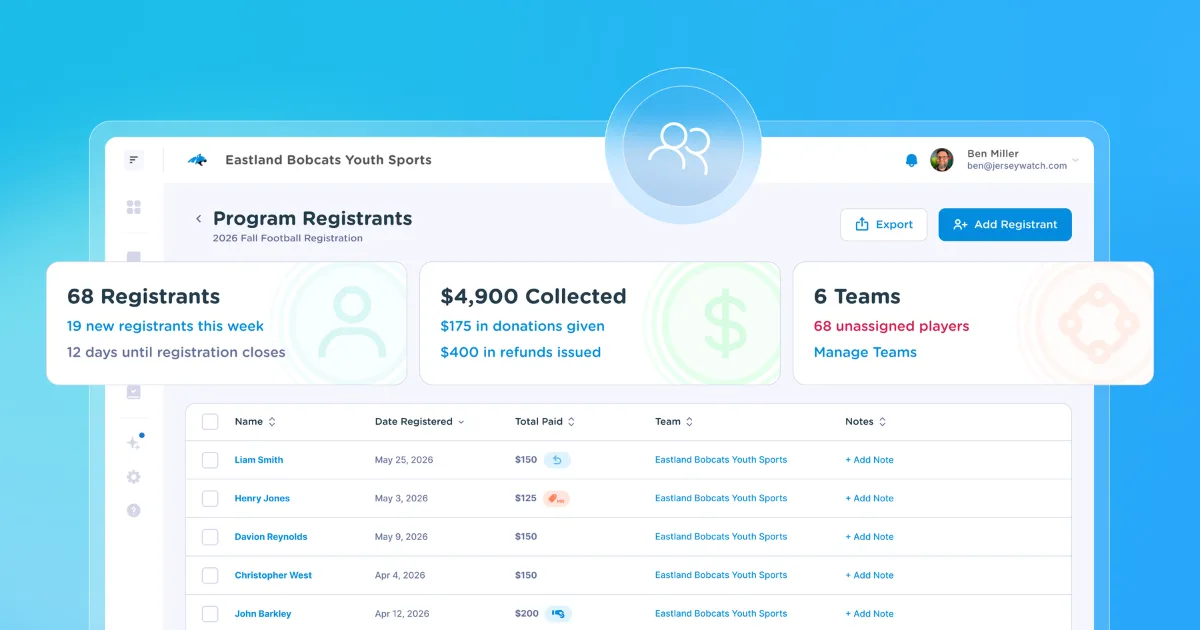Check the box for Liam Smith

210,460
